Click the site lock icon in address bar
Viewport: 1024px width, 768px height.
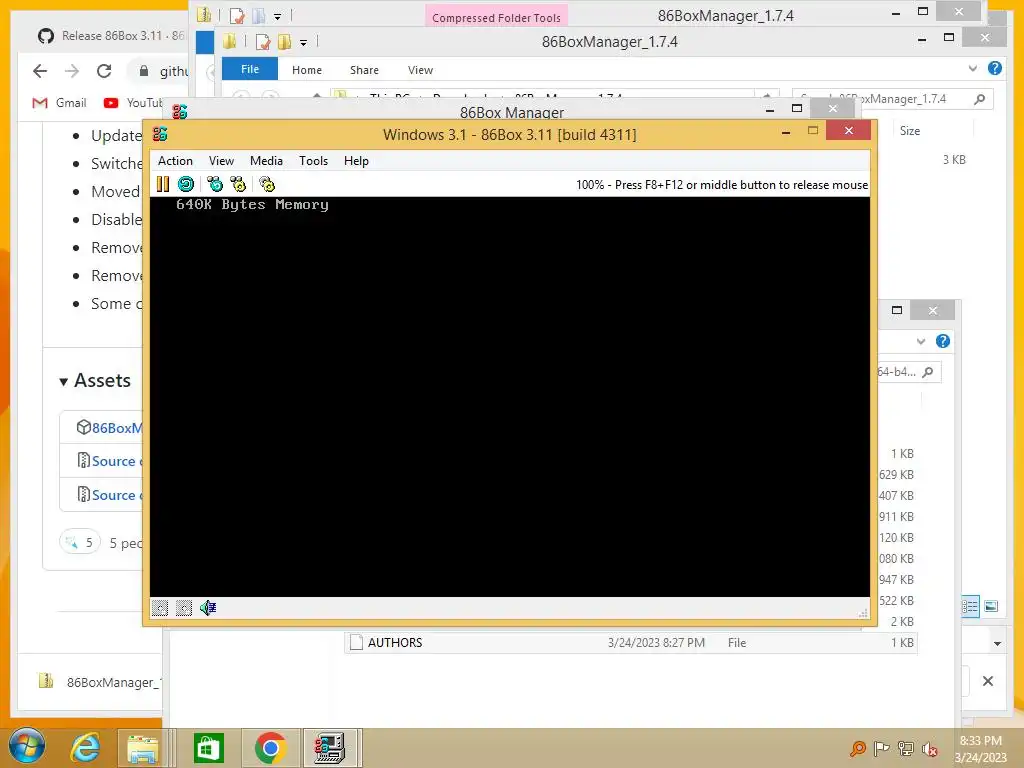pyautogui.click(x=144, y=71)
